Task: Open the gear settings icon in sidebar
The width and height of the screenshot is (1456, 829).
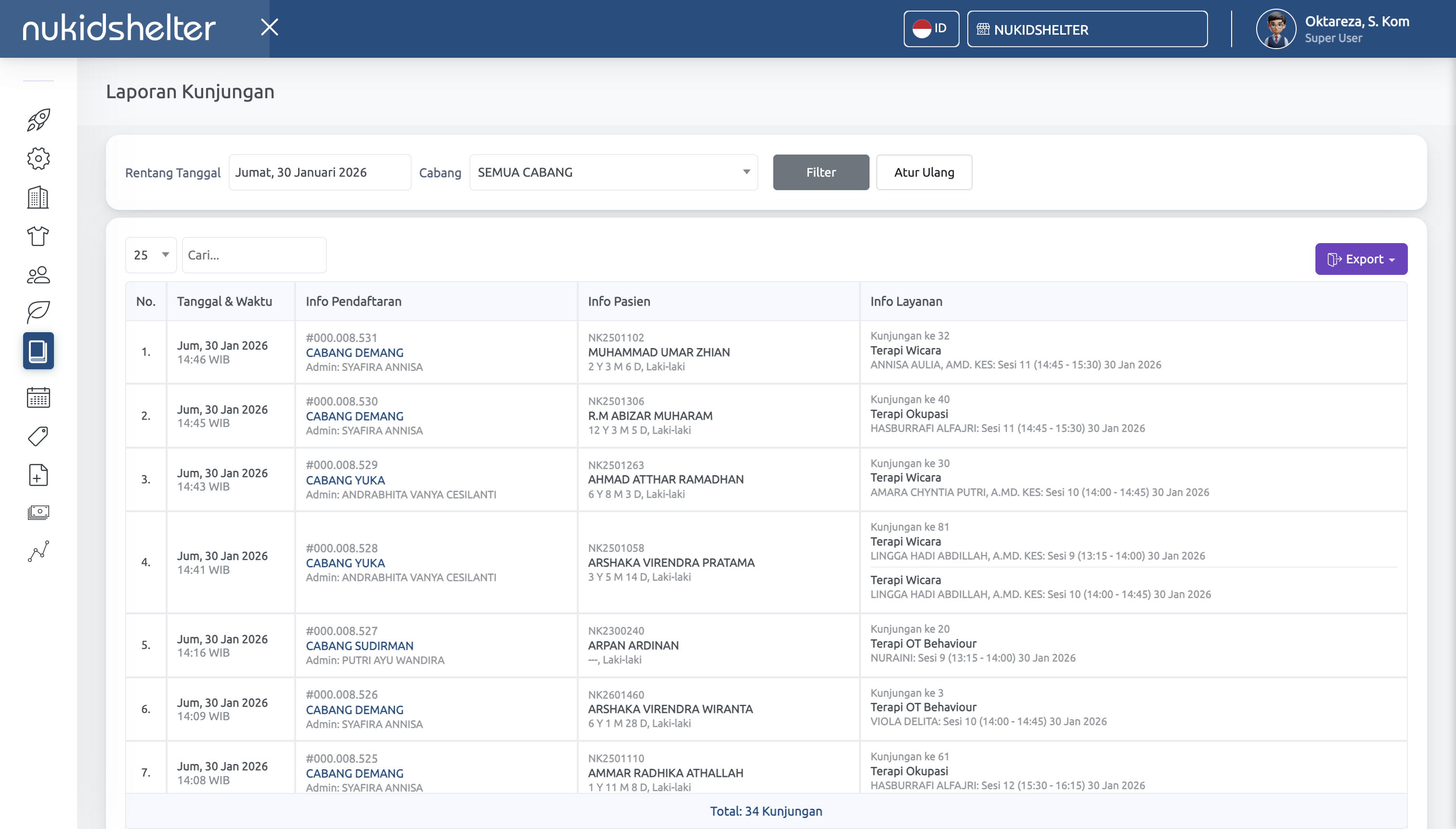Action: [x=38, y=158]
